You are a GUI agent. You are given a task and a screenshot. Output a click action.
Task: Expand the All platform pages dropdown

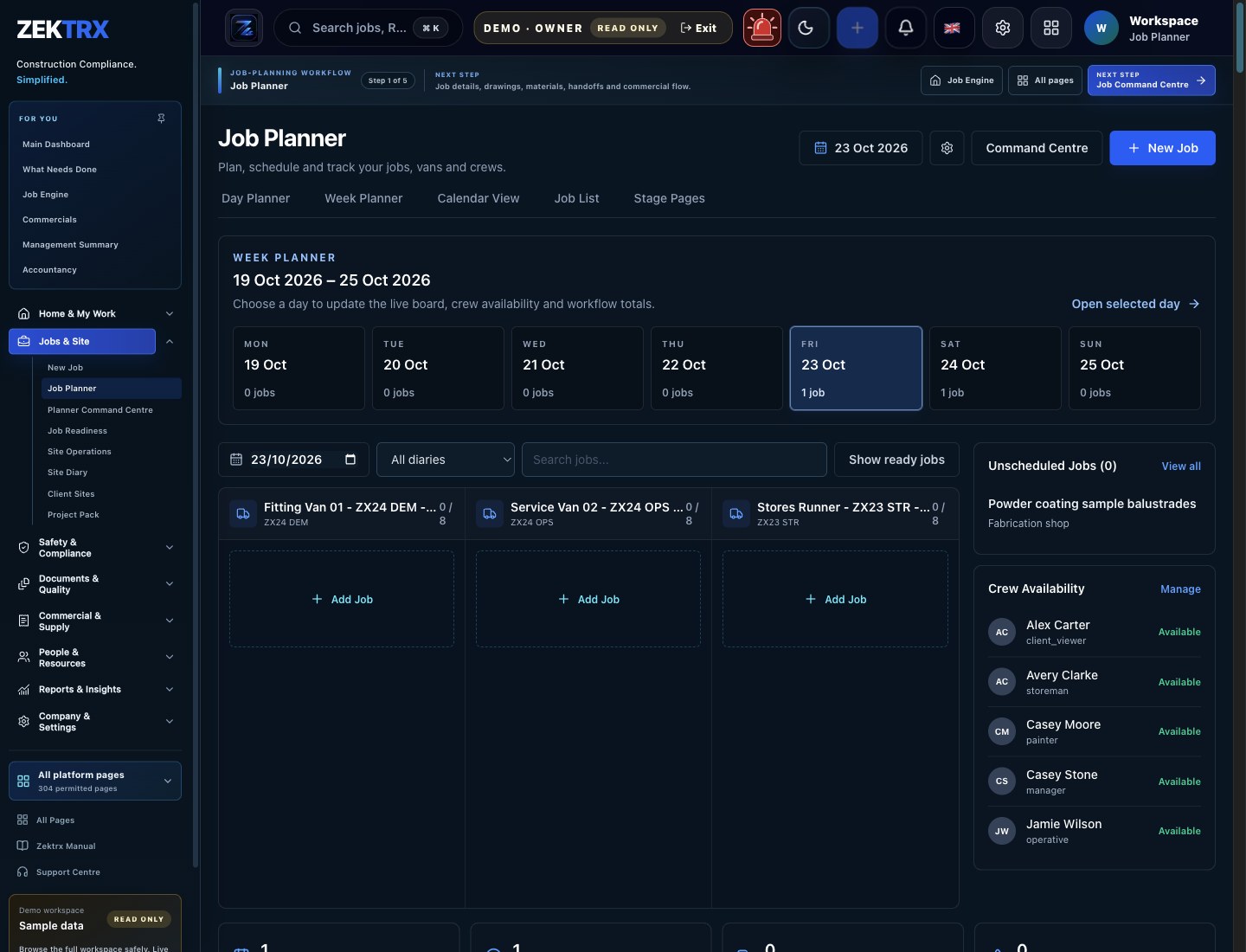pyautogui.click(x=95, y=781)
